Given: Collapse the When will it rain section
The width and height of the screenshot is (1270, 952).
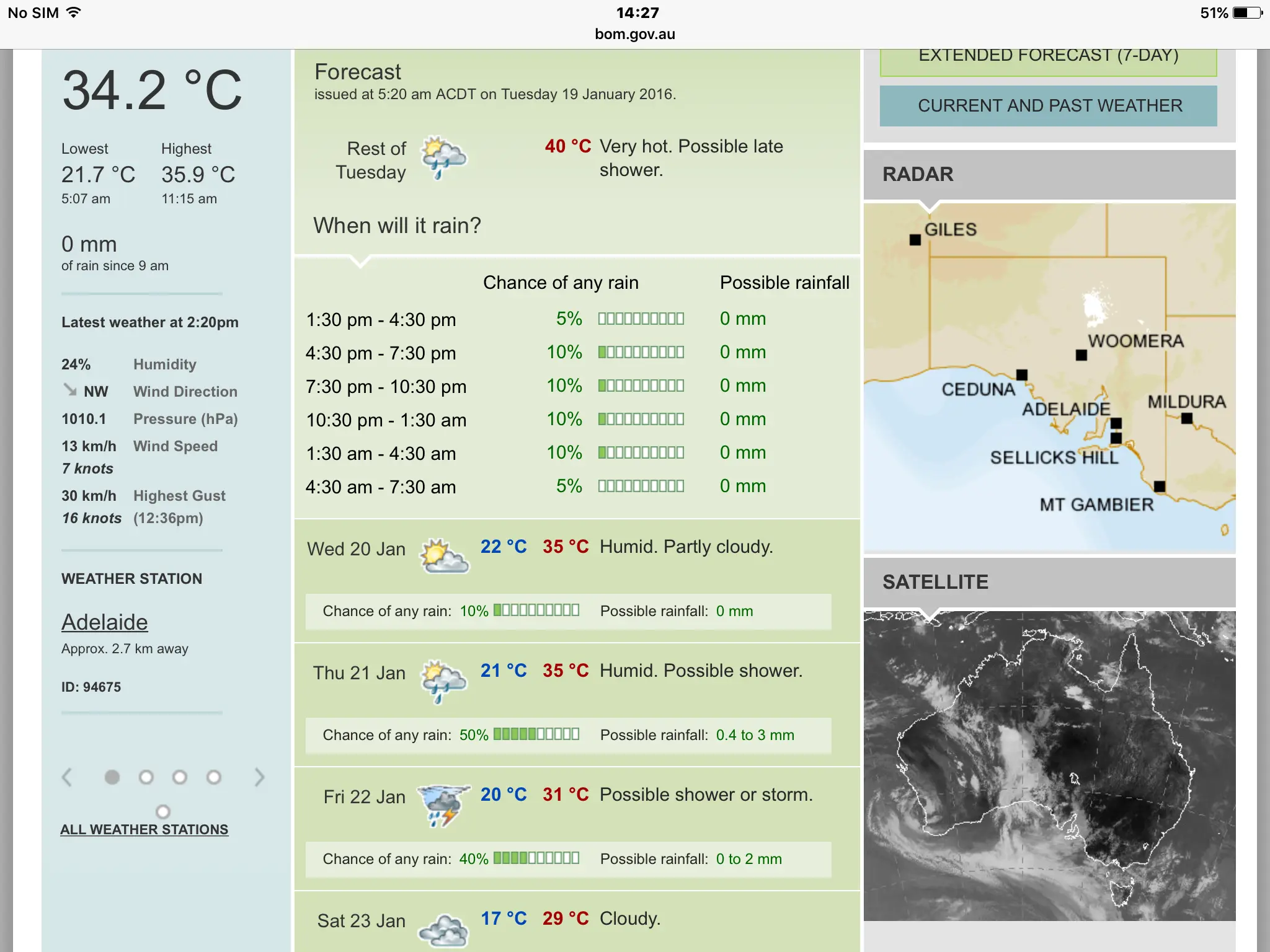Looking at the screenshot, I should (x=397, y=226).
